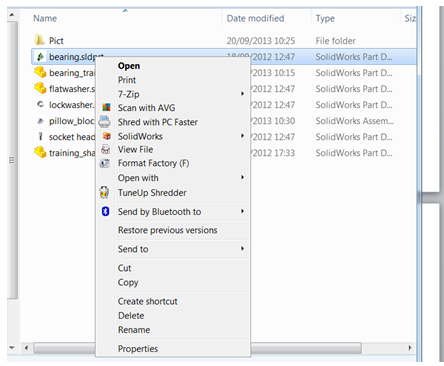The width and height of the screenshot is (444, 366).
Task: Click the SolidWorks menu icon
Action: [x=106, y=136]
